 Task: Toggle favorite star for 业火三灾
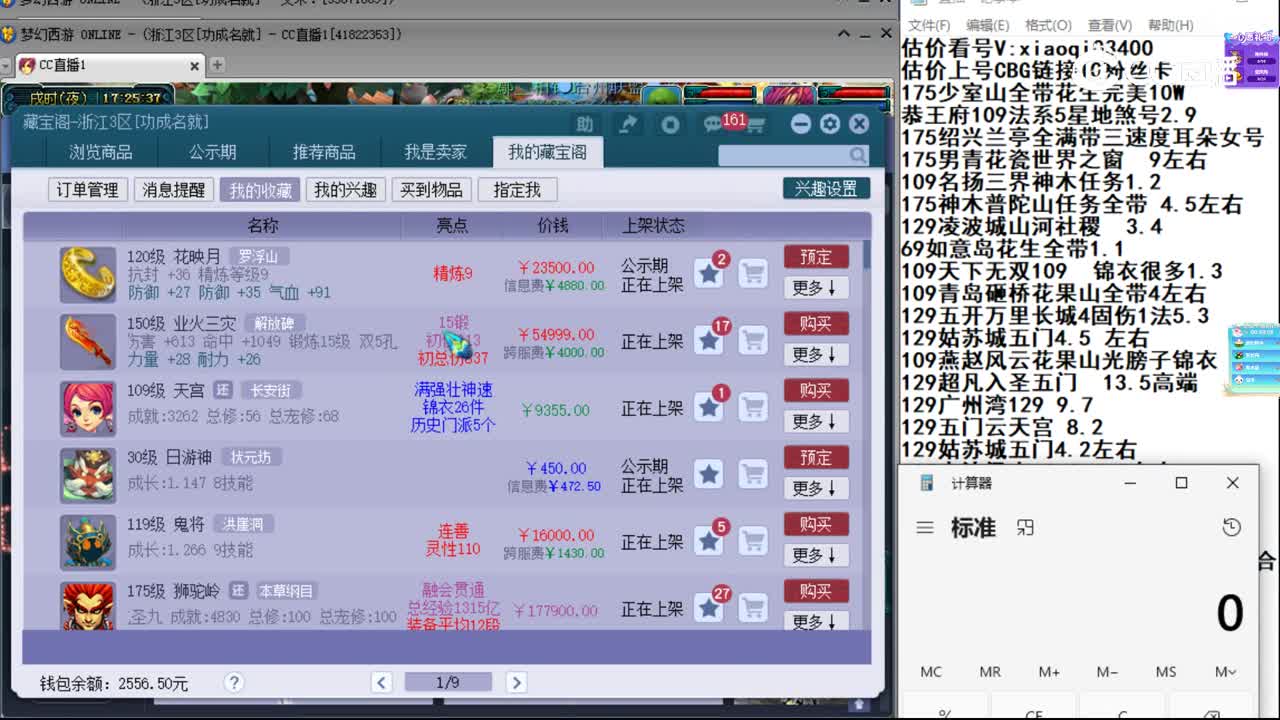(709, 340)
